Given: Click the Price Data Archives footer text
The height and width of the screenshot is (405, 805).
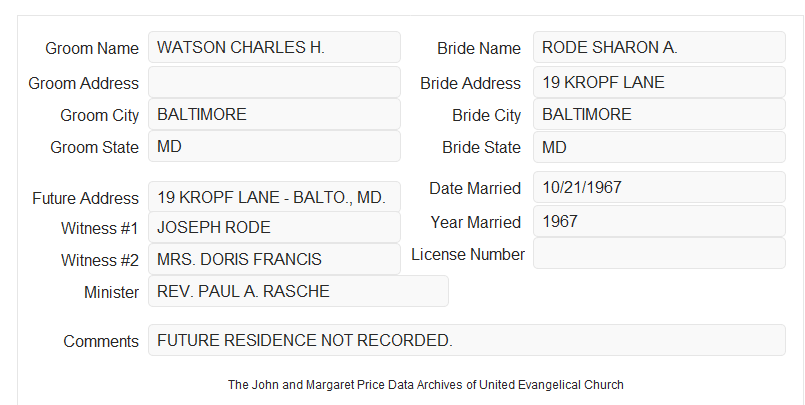Looking at the screenshot, I should click(x=426, y=385).
